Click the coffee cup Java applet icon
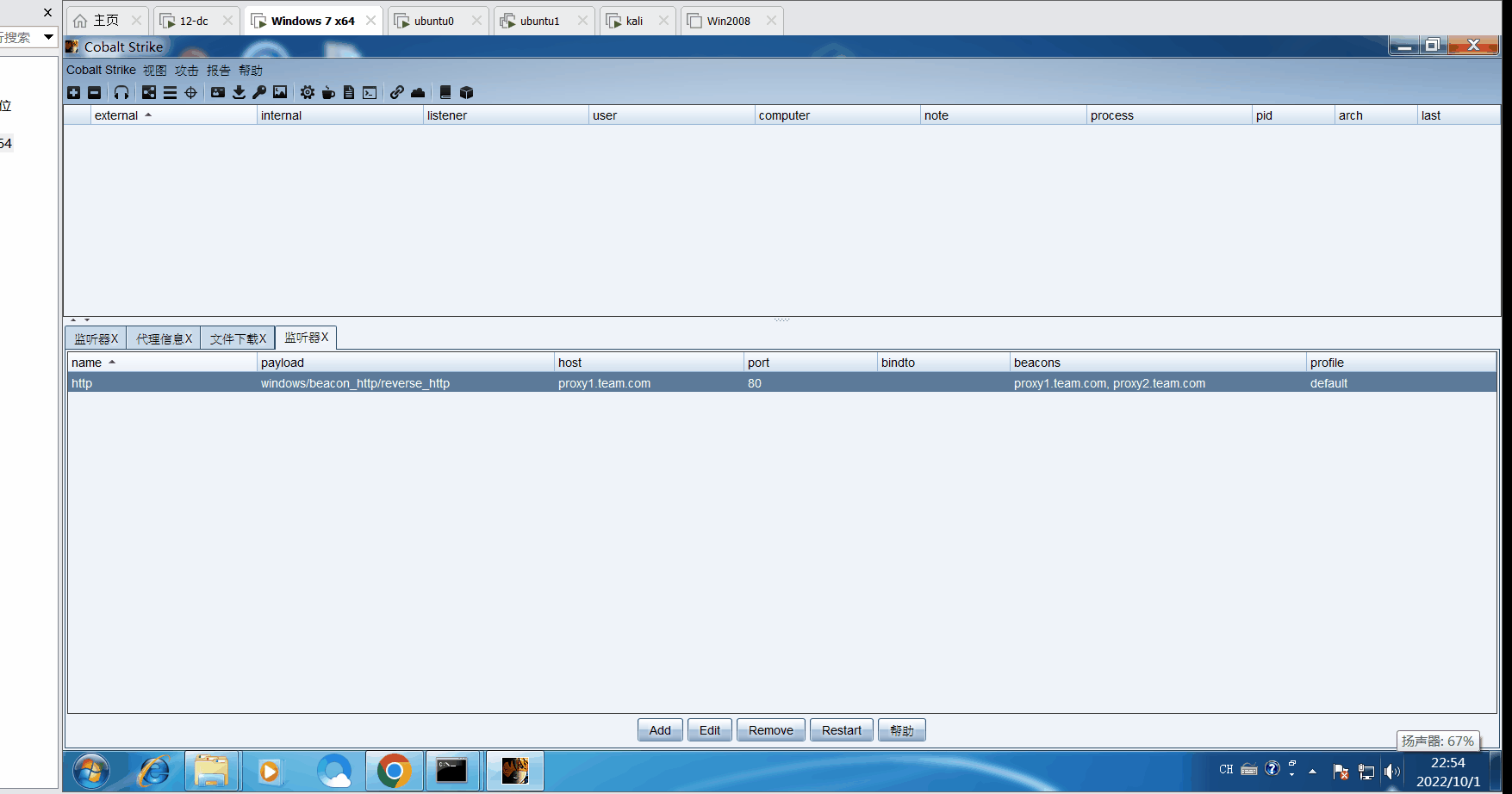Viewport: 1512px width, 794px height. coord(328,92)
